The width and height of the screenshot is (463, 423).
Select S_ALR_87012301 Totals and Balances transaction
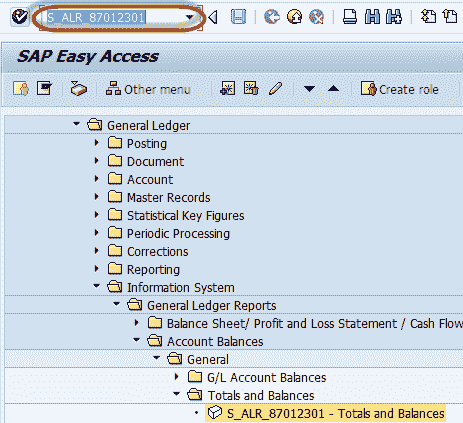click(326, 413)
